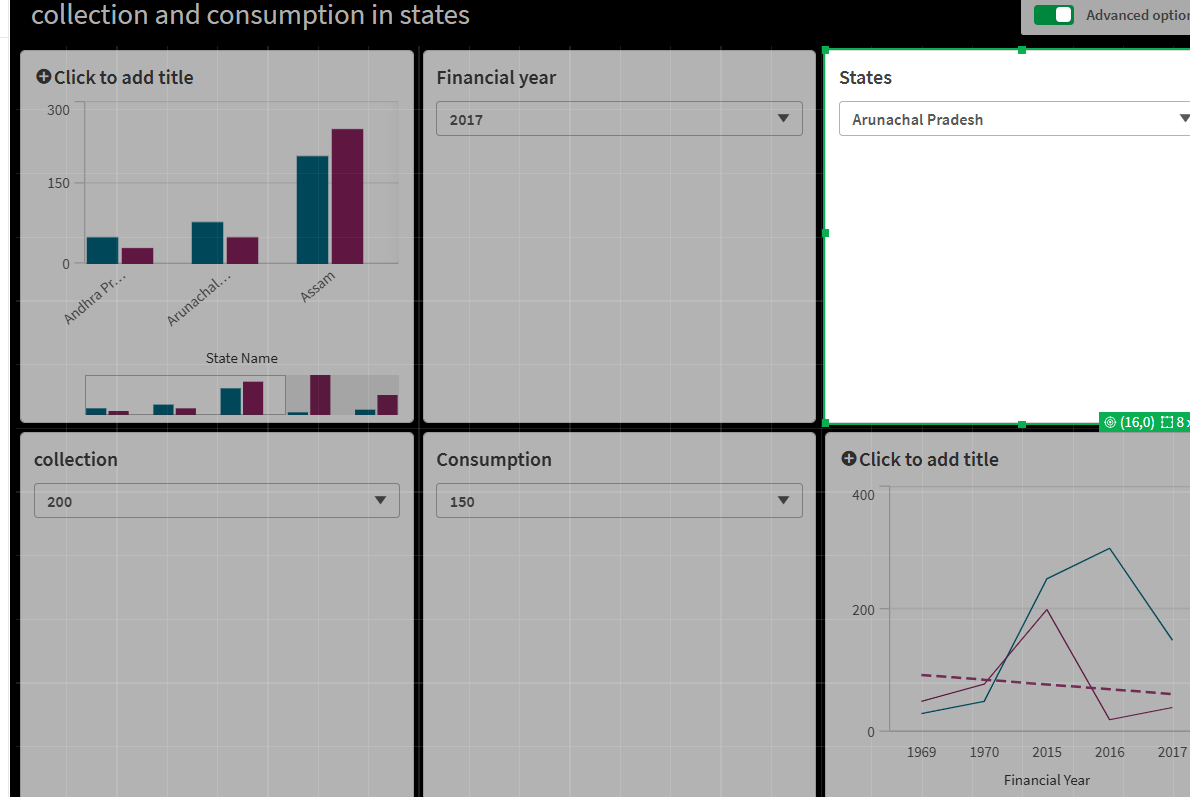Open the States dropdown arrow icon
This screenshot has width=1190, height=797.
1186,118
